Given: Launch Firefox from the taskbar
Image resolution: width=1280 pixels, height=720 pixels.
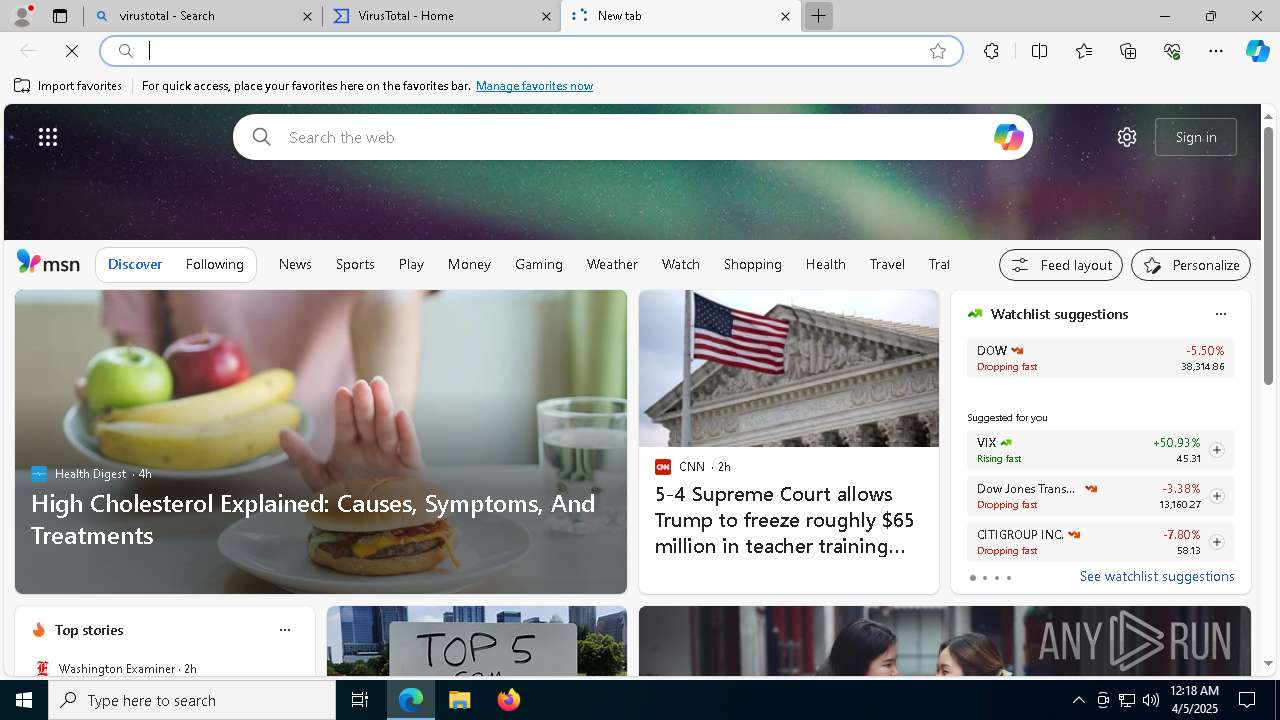Looking at the screenshot, I should (509, 700).
